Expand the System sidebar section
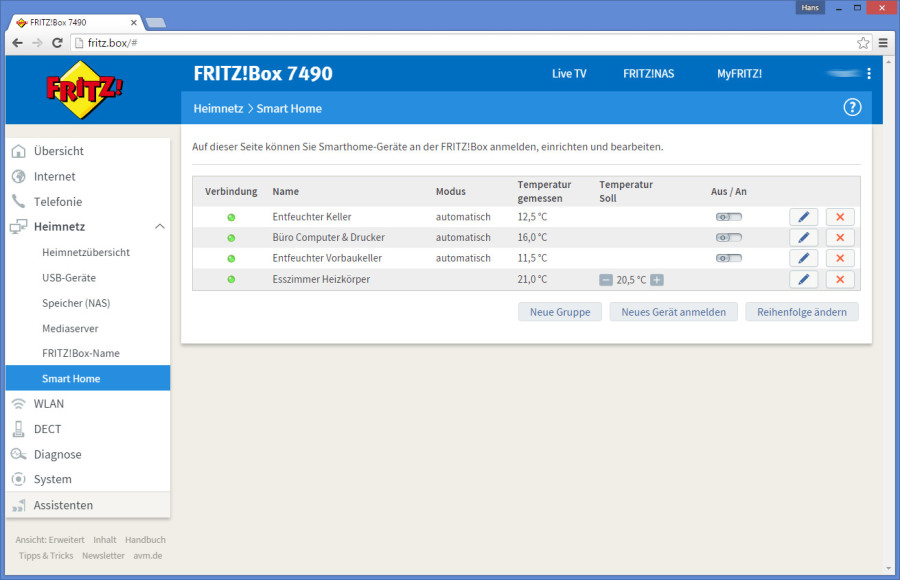Image resolution: width=900 pixels, height=580 pixels. (52, 479)
